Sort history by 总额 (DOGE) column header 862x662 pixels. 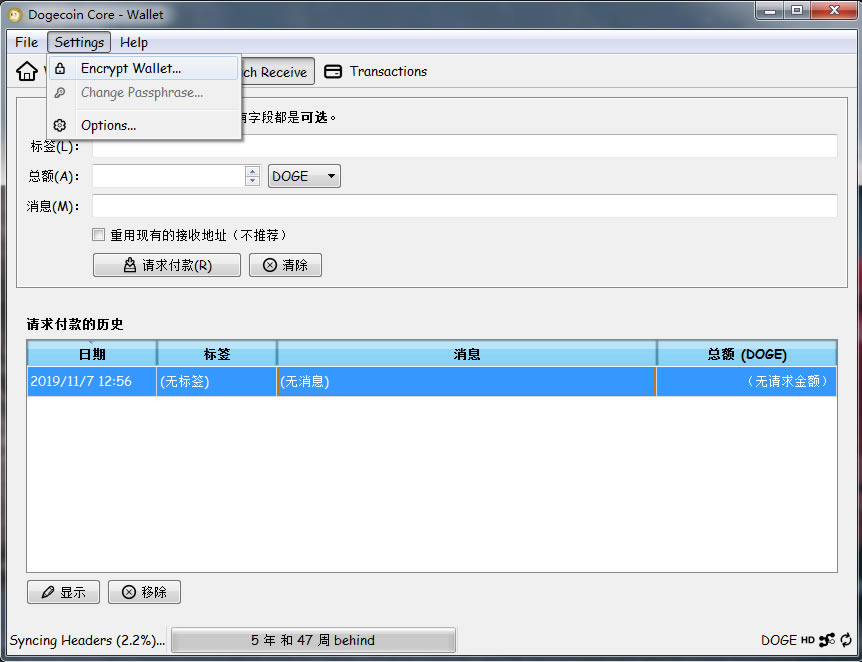point(747,354)
